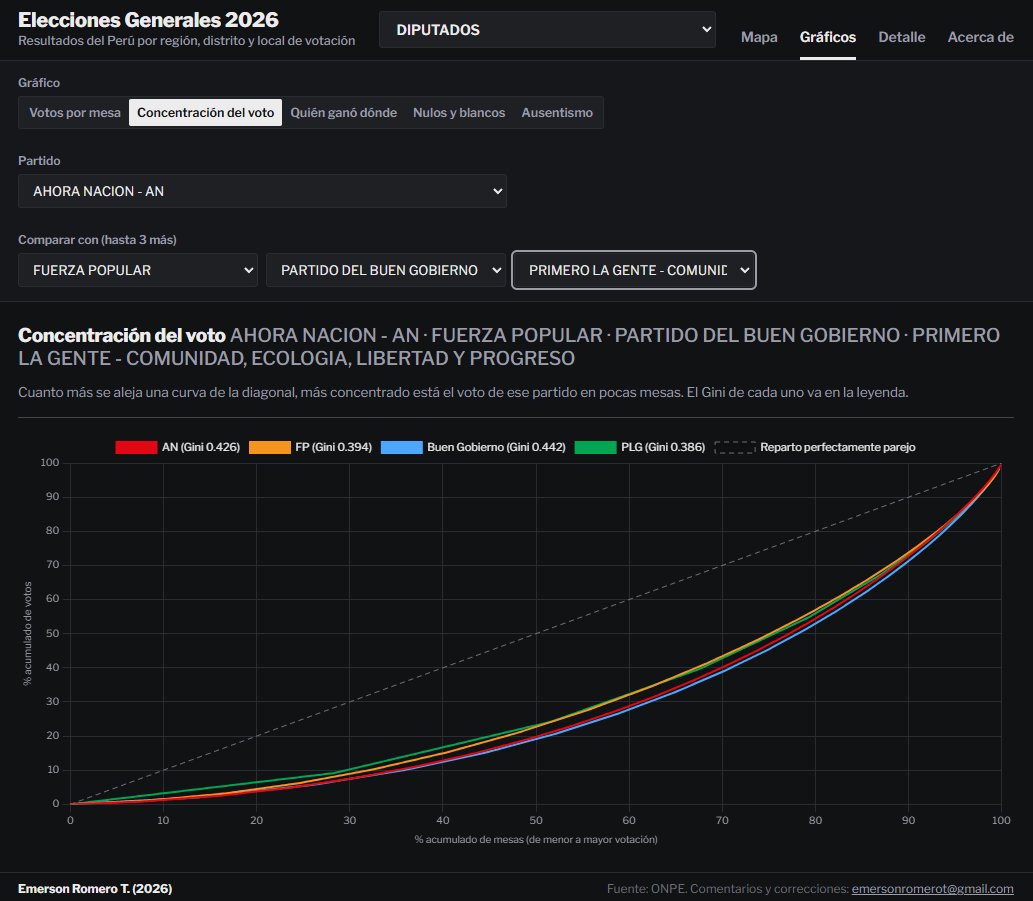Image resolution: width=1033 pixels, height=901 pixels.
Task: Select the Gráficos tab
Action: 827,37
